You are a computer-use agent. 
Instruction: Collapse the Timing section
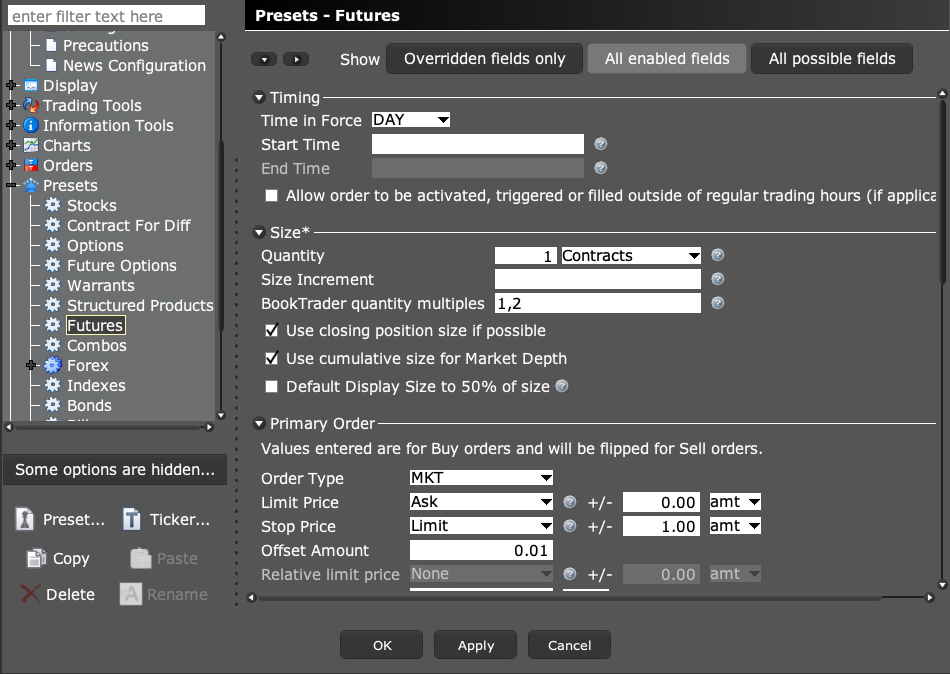pos(259,98)
